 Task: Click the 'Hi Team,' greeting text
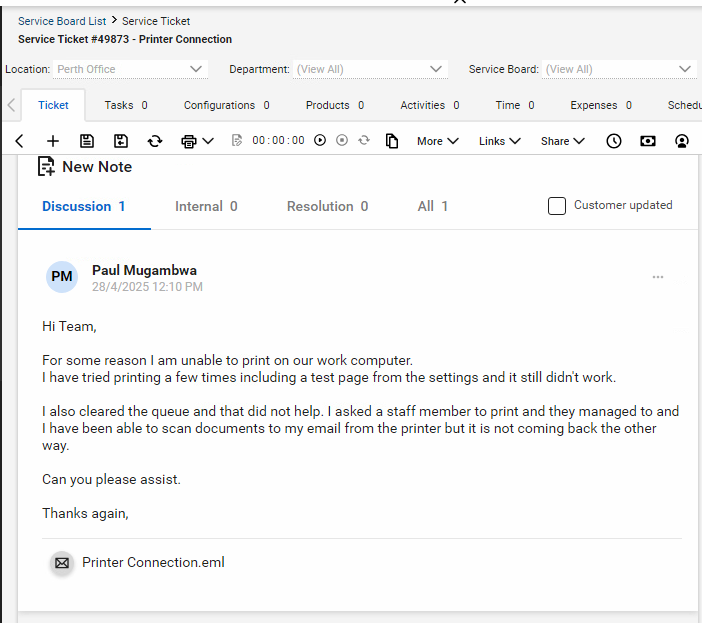[x=69, y=327]
